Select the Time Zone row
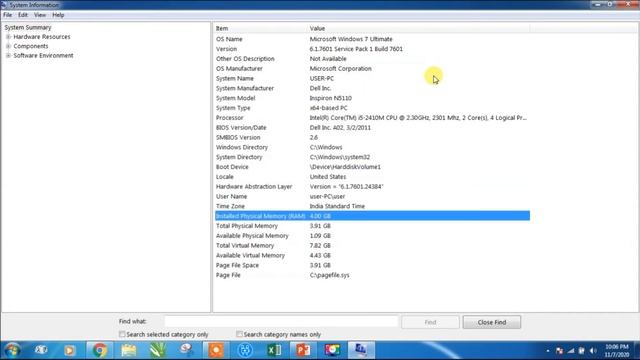This screenshot has width=640, height=360. [x=372, y=206]
